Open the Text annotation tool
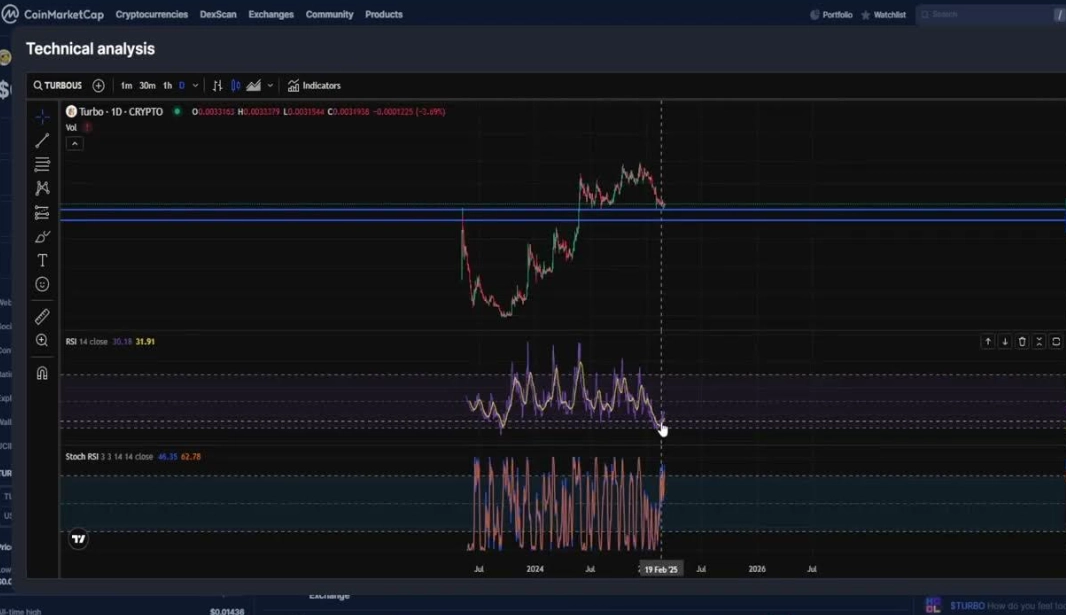The height and width of the screenshot is (615, 1066). [x=42, y=260]
